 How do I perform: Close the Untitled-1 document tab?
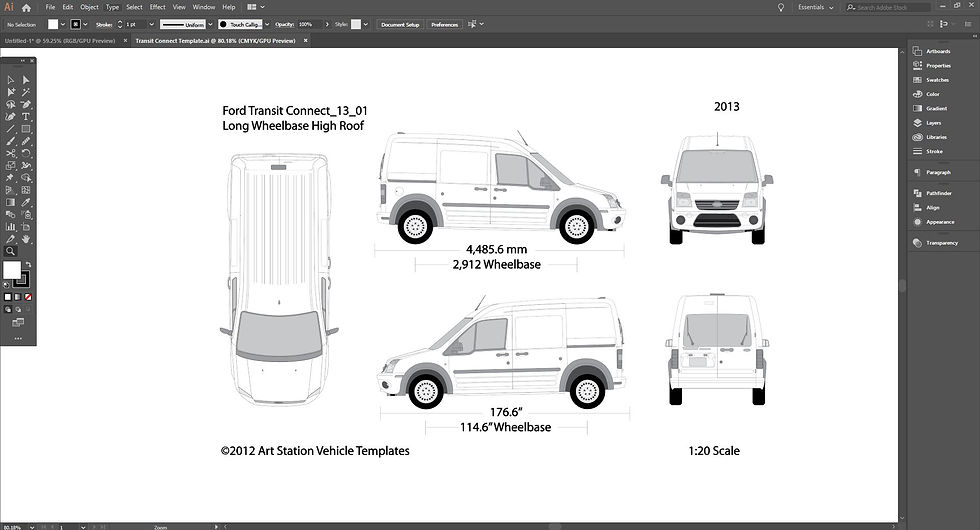[x=125, y=41]
